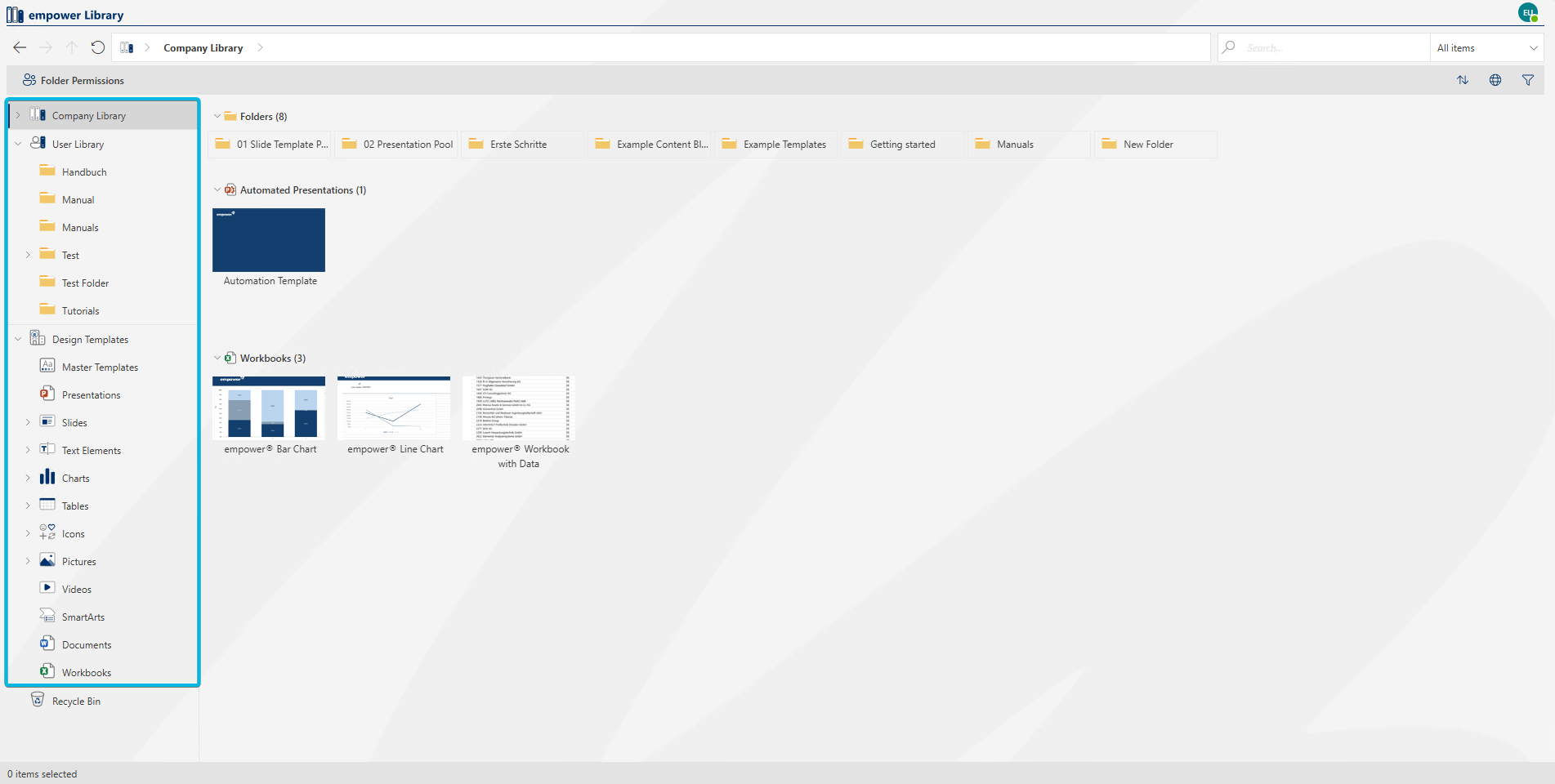This screenshot has height=784, width=1555.
Task: Click the Documents Word icon
Action: (x=47, y=644)
